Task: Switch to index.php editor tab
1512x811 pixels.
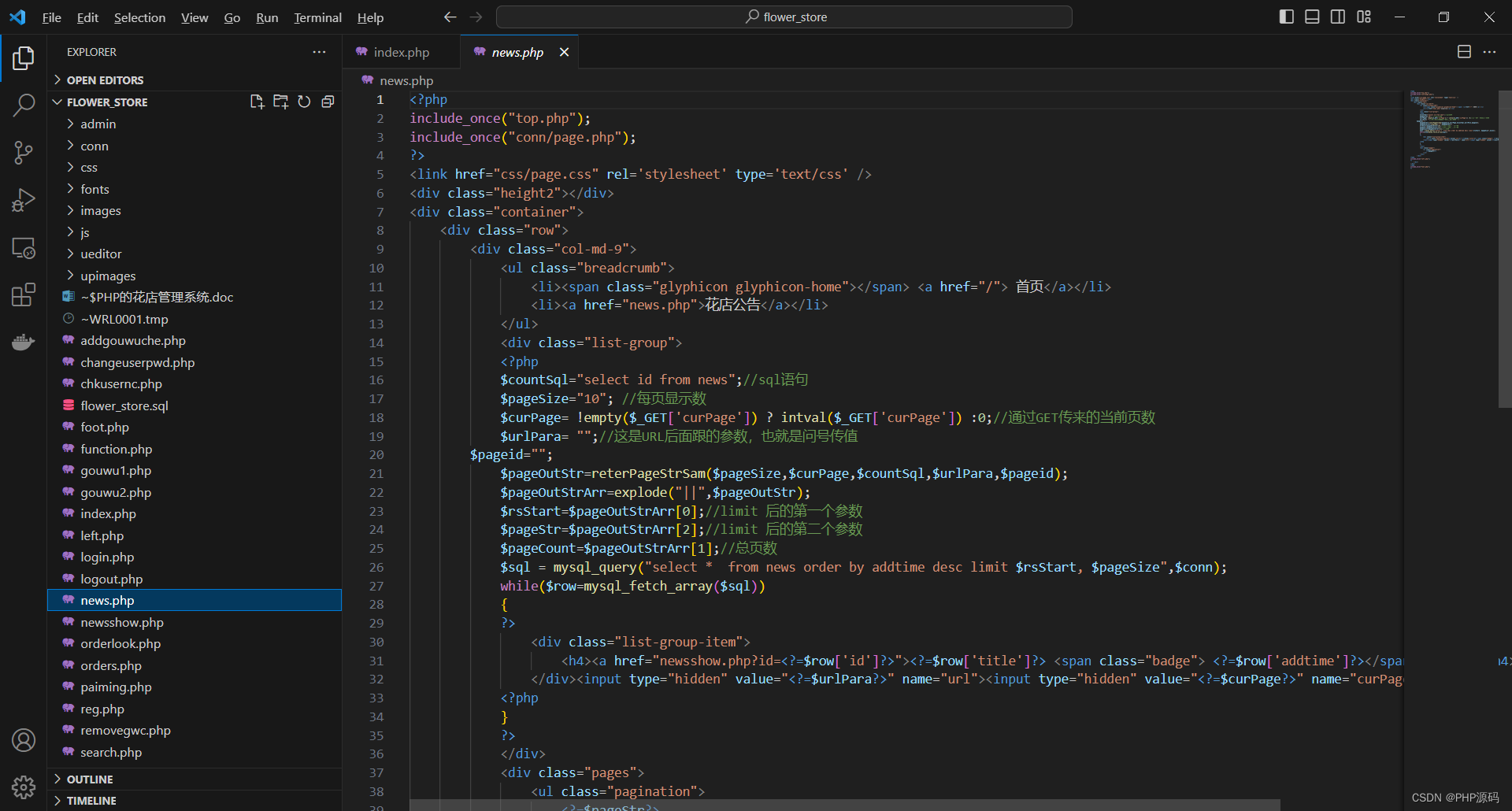Action: point(401,52)
